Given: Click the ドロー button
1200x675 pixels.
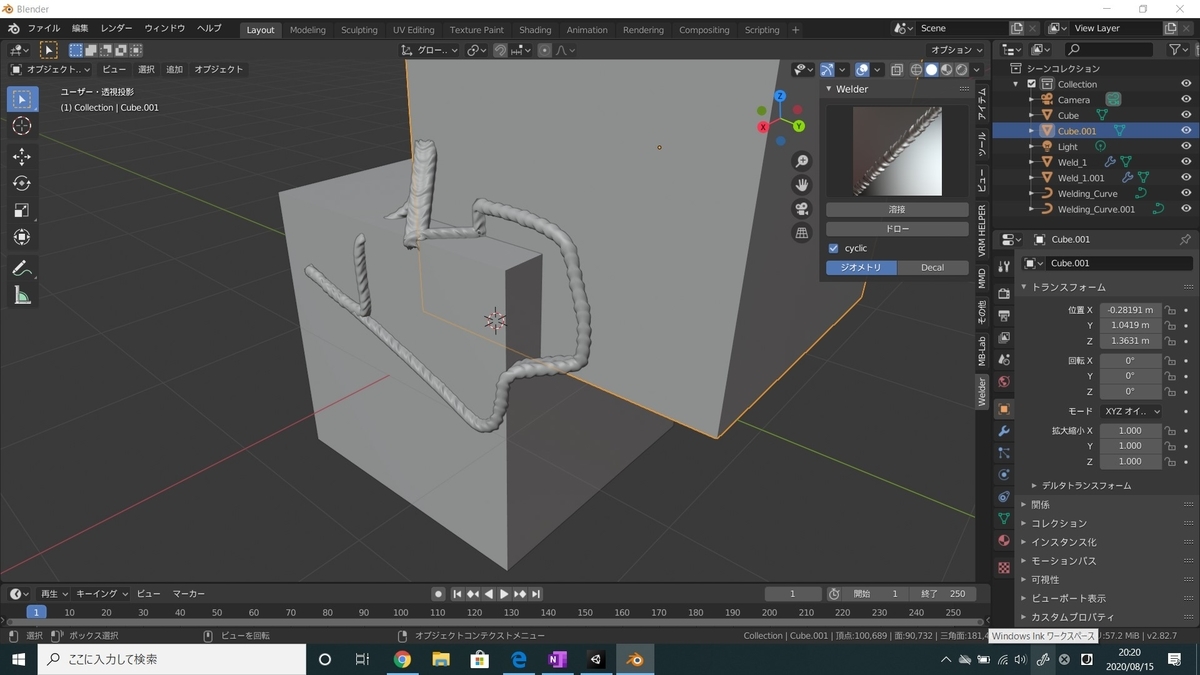Looking at the screenshot, I should (897, 229).
